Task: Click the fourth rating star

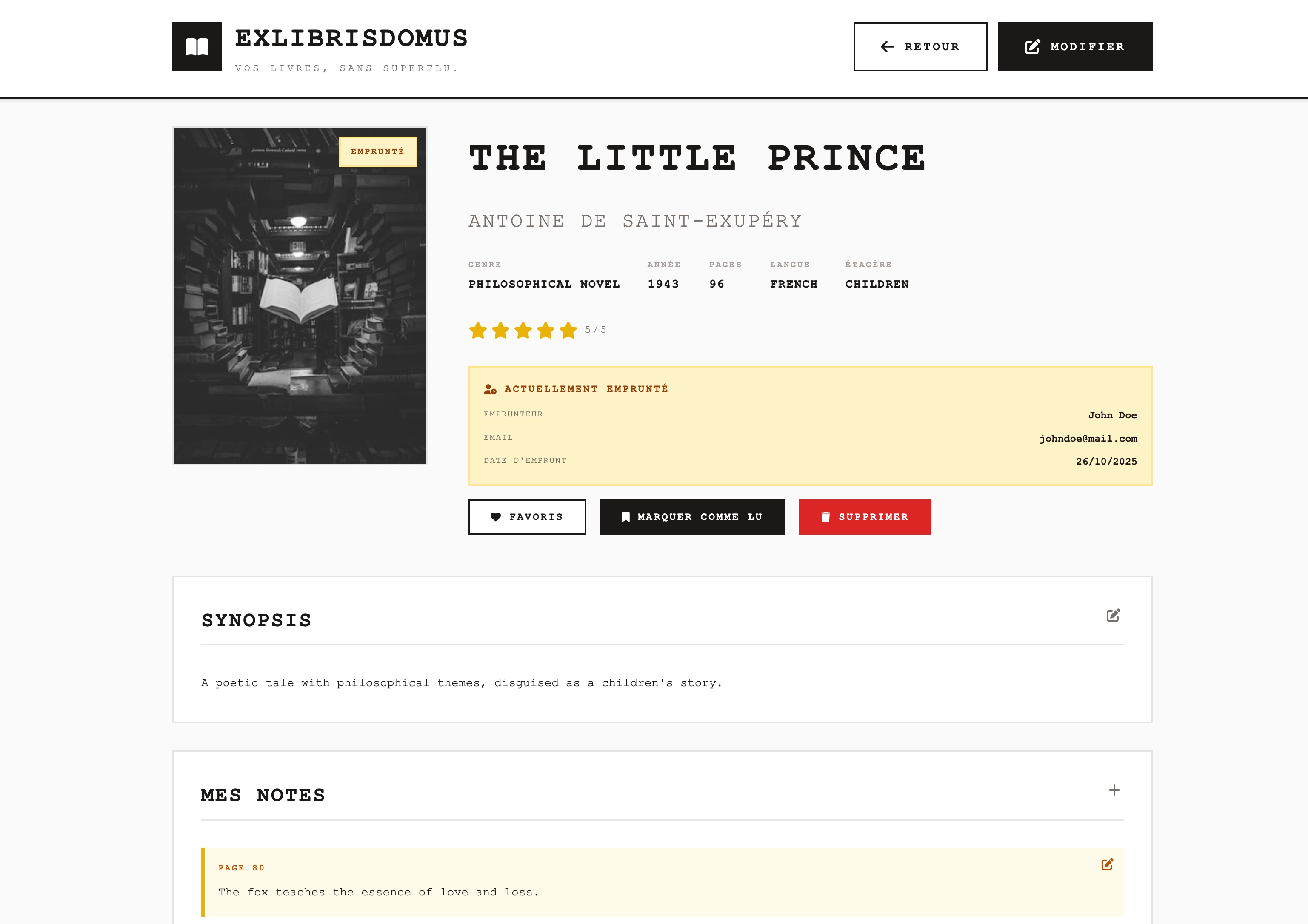Action: [546, 331]
